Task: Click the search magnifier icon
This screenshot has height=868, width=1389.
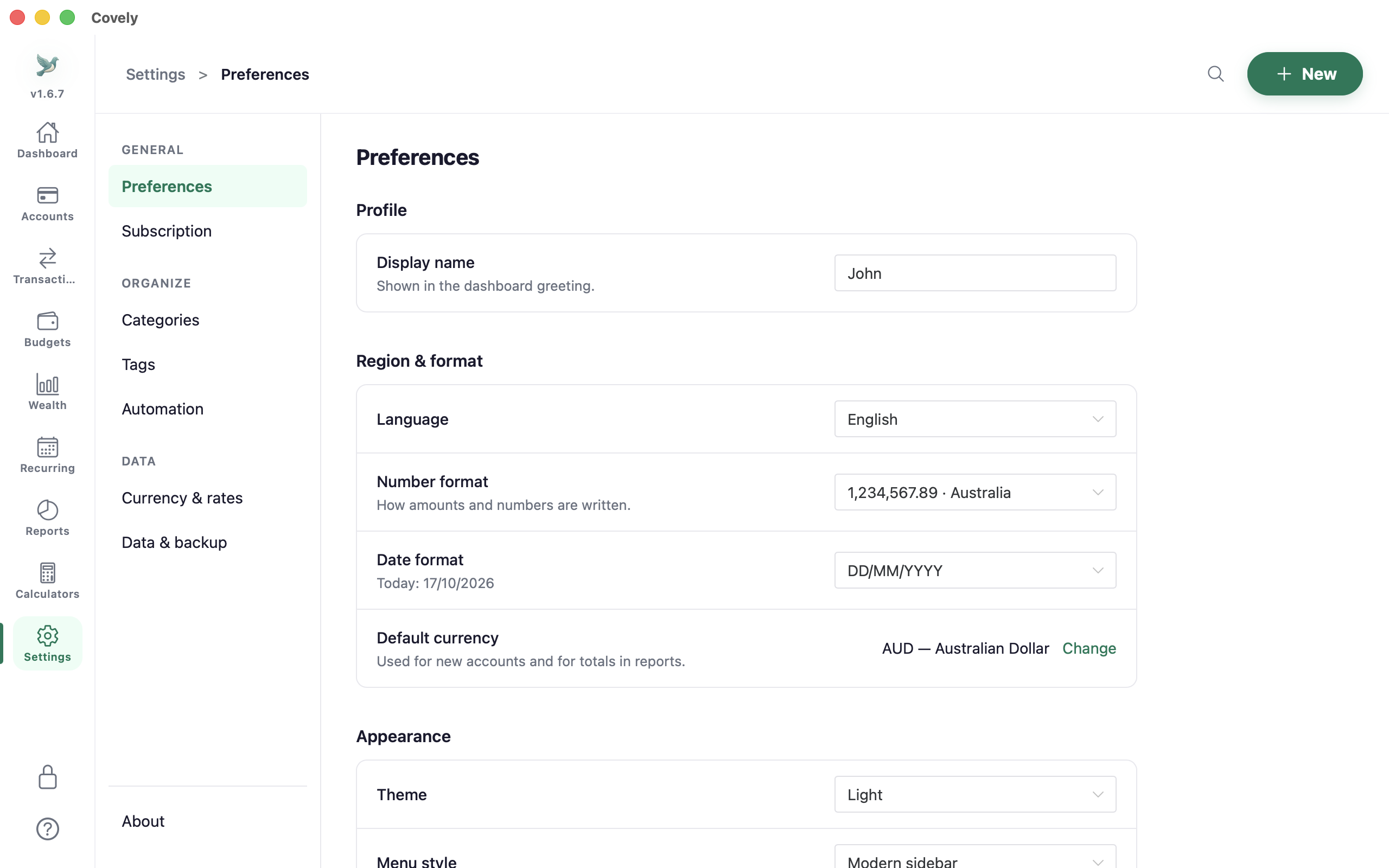Action: pyautogui.click(x=1215, y=74)
